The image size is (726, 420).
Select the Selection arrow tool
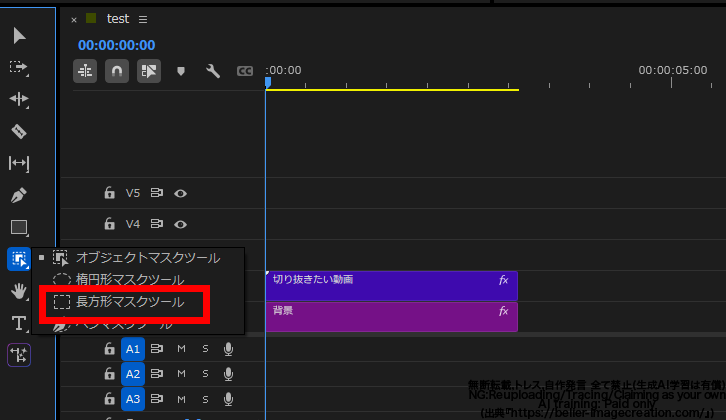19,36
